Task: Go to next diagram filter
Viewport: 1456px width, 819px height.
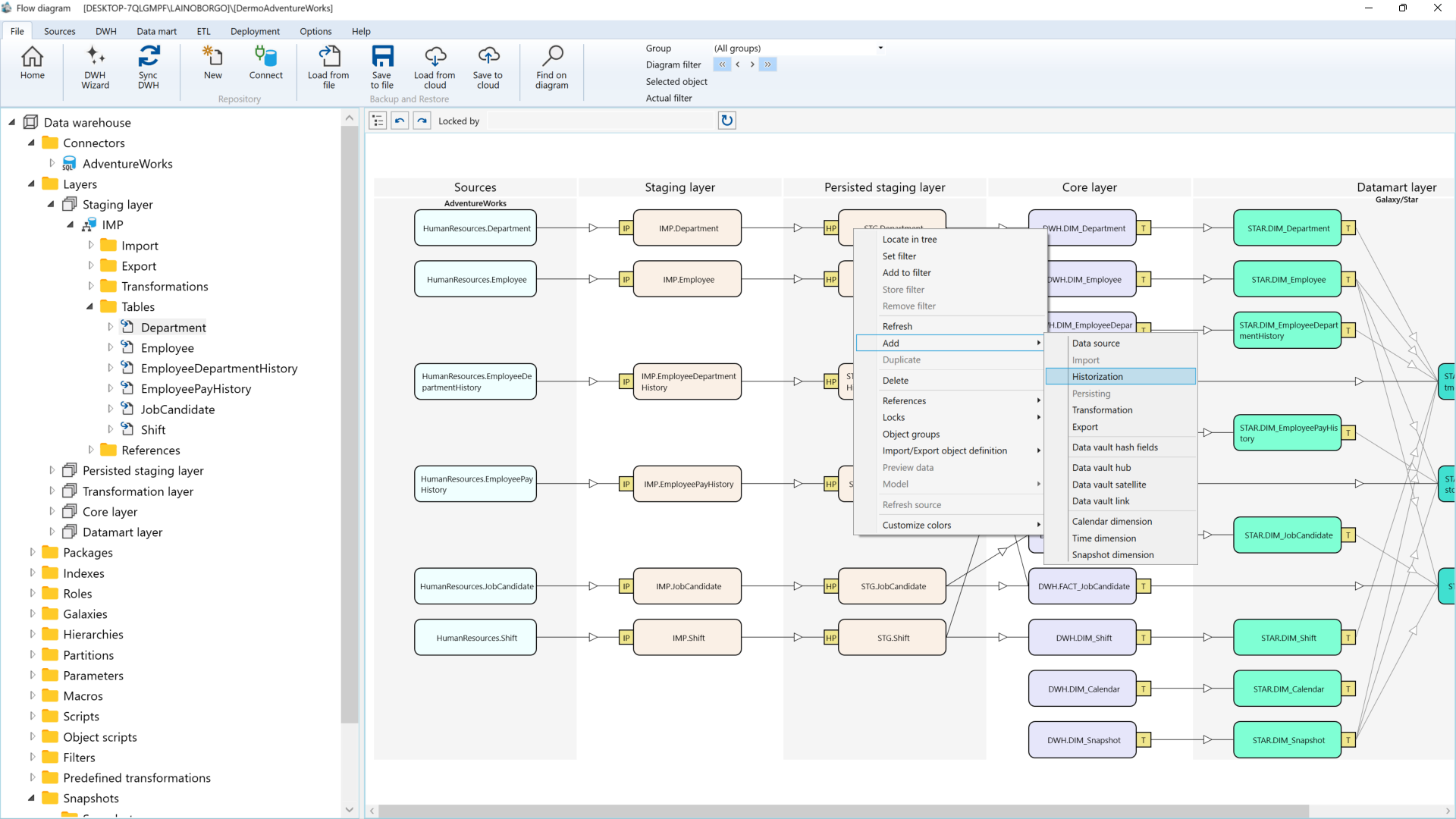Action: pyautogui.click(x=752, y=64)
